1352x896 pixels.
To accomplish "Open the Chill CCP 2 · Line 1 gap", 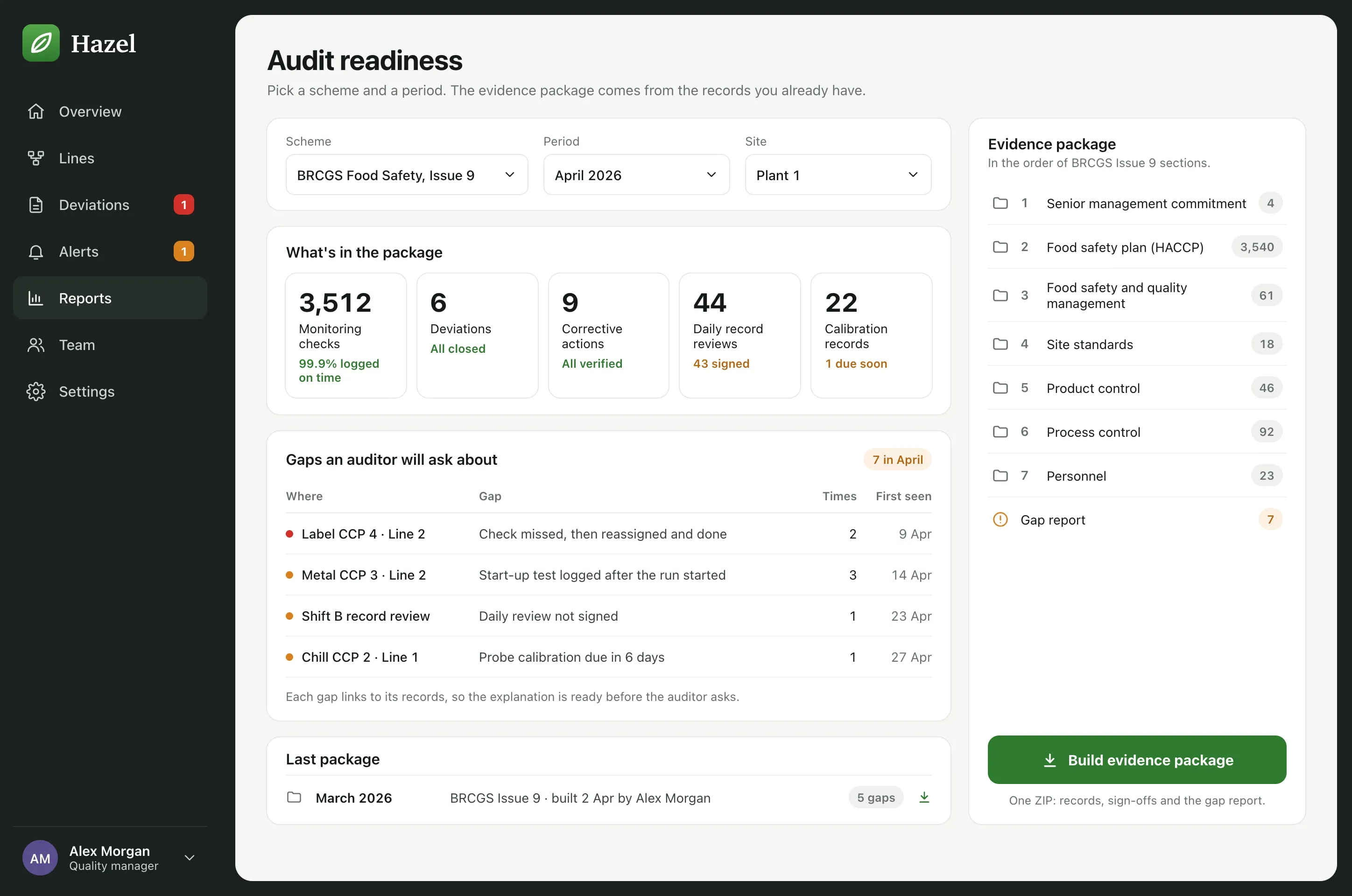I will pyautogui.click(x=608, y=657).
